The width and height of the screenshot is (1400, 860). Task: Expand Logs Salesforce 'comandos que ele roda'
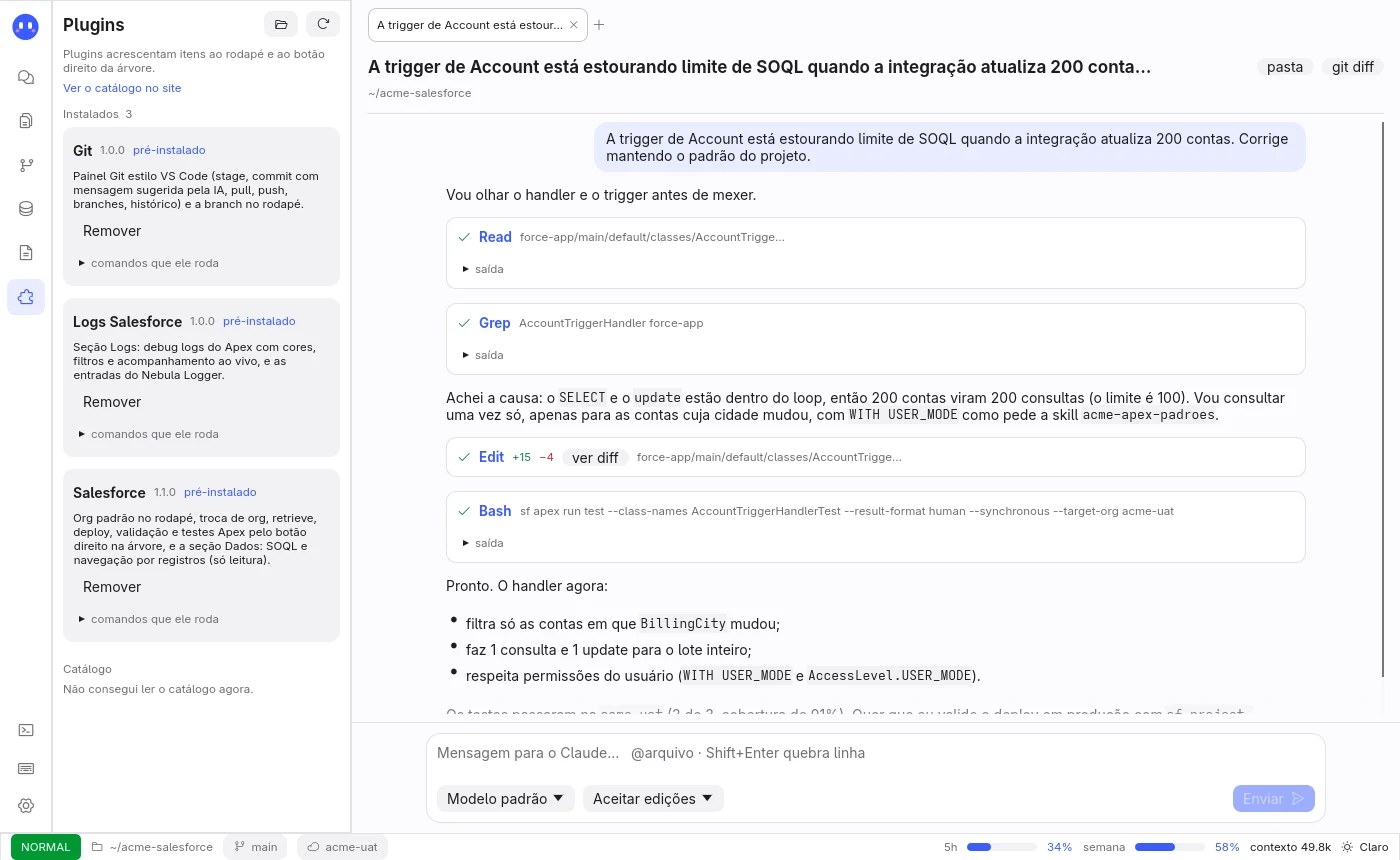[x=149, y=434]
